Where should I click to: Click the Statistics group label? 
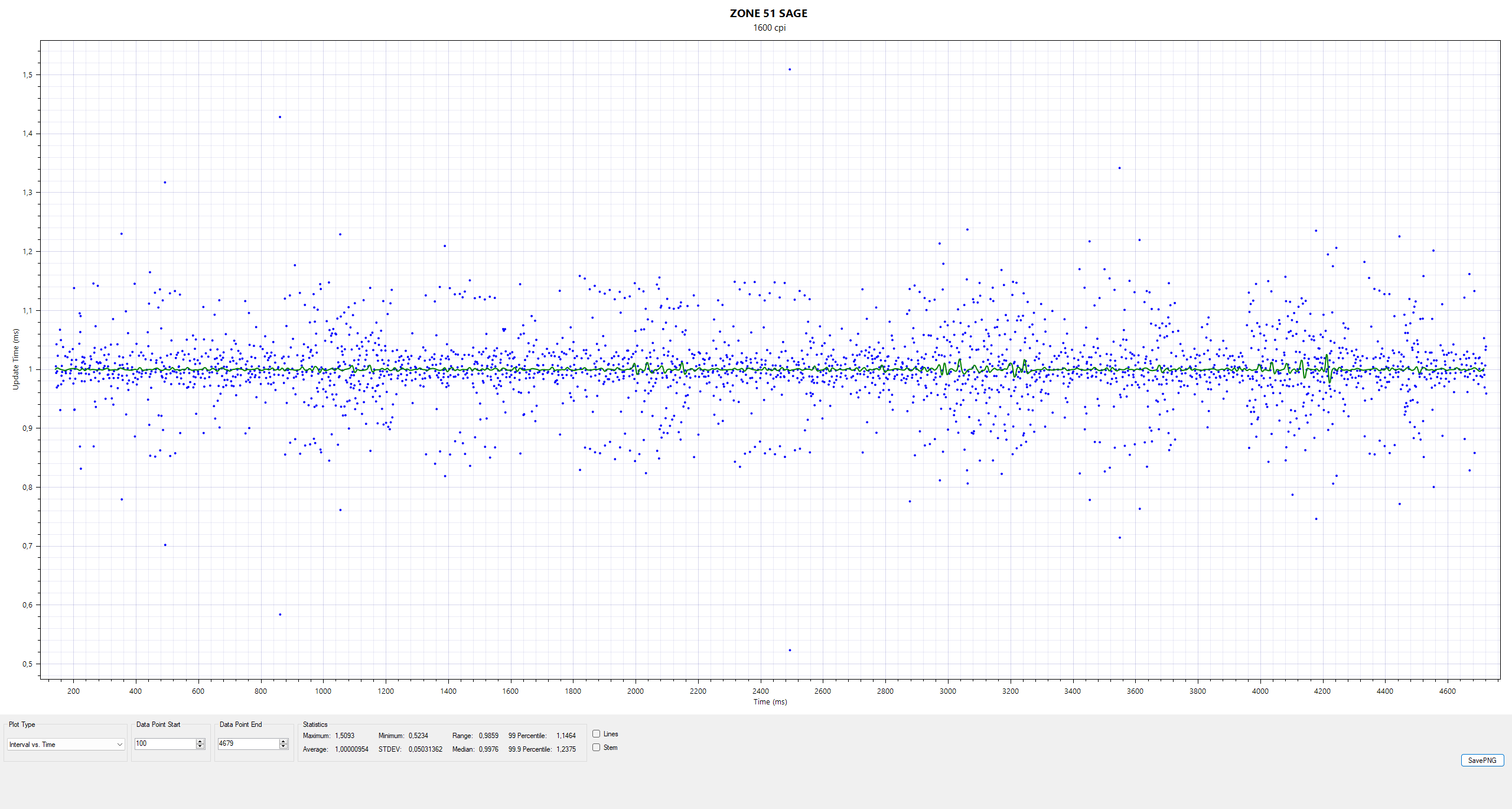click(315, 724)
